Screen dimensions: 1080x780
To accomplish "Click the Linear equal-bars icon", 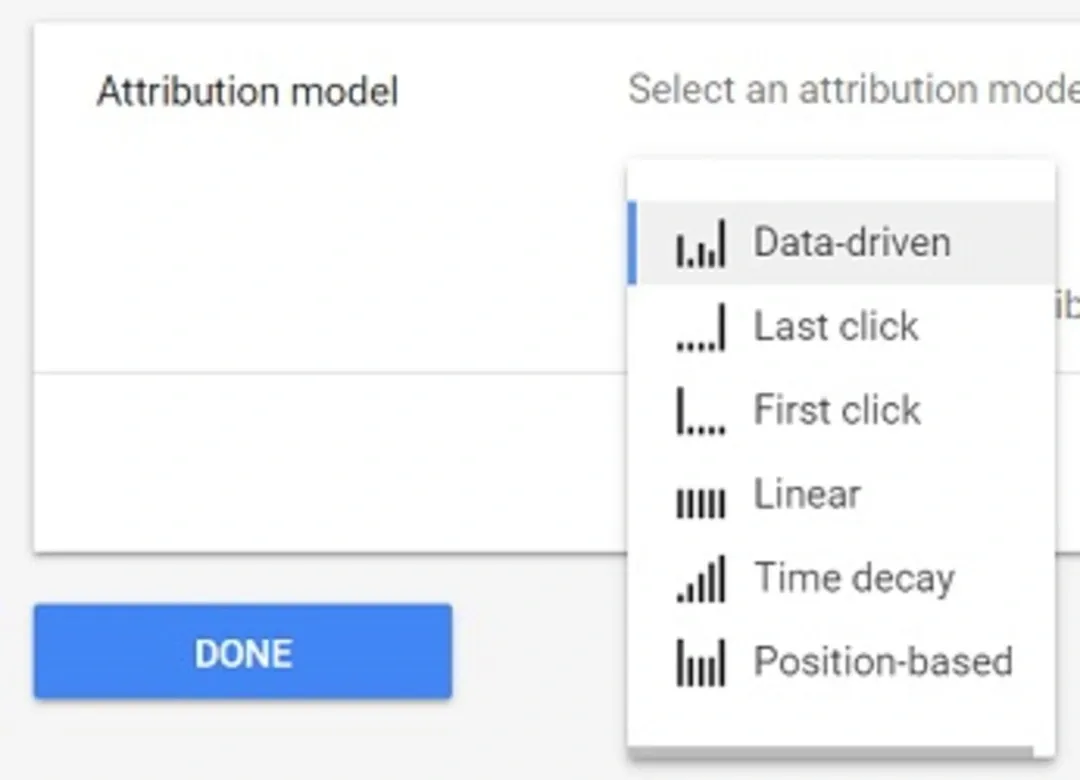I will (700, 502).
